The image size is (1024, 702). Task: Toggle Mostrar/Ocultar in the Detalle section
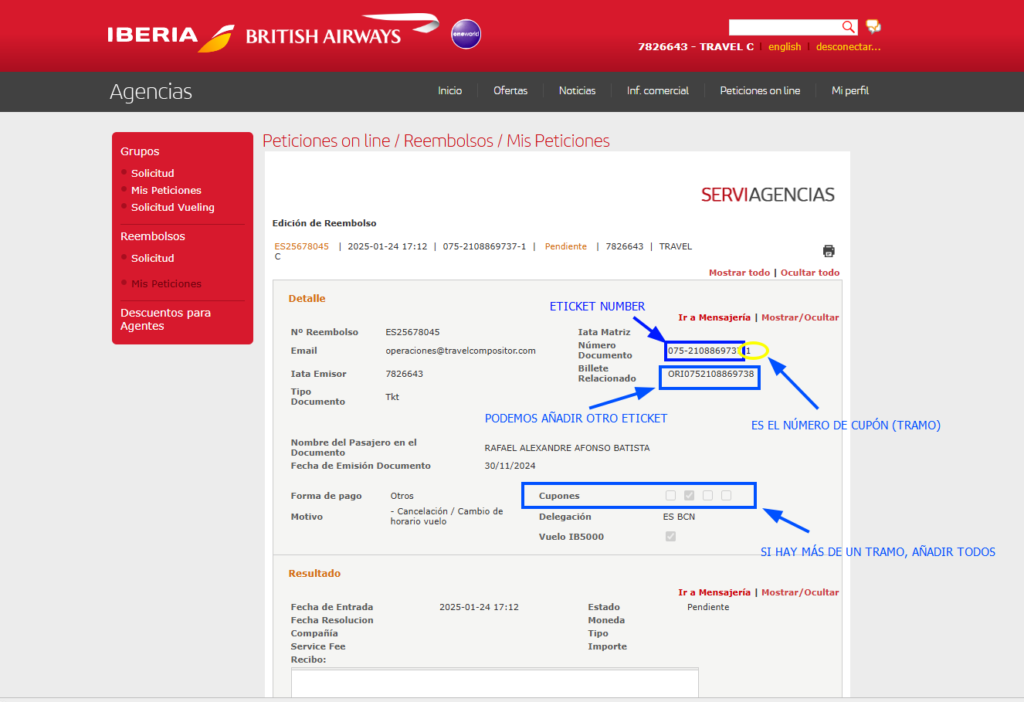tap(800, 317)
